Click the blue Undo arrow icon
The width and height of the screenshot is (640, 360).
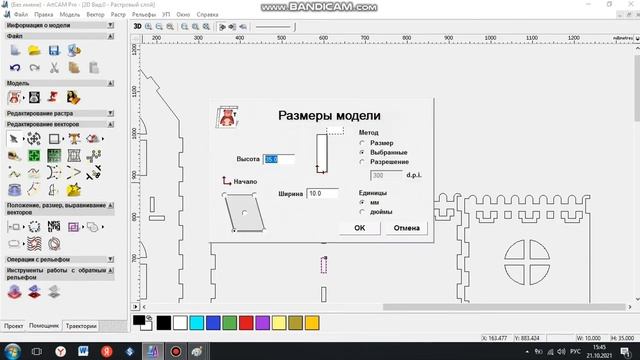click(15, 68)
